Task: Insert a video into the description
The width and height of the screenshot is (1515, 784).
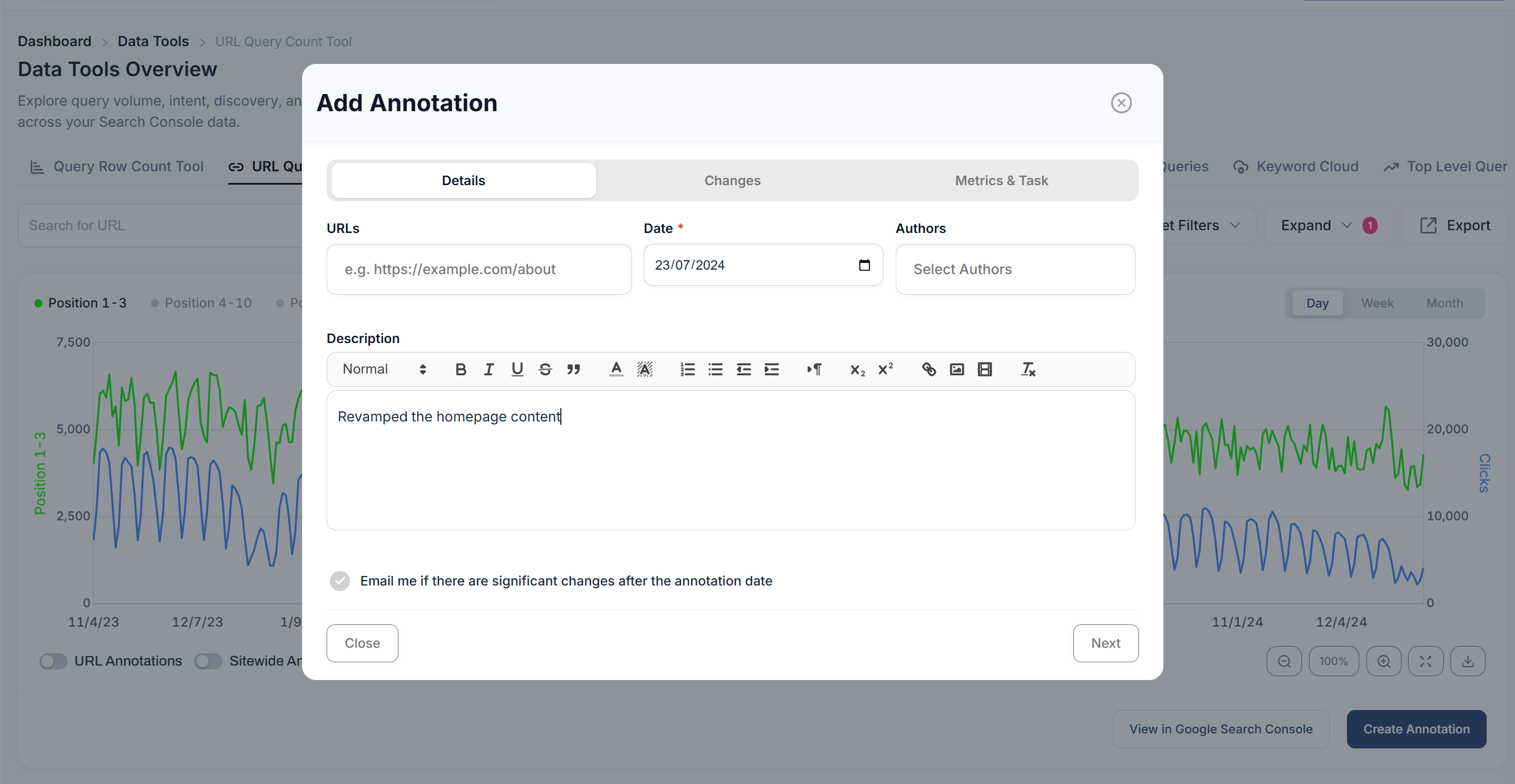Action: (985, 369)
